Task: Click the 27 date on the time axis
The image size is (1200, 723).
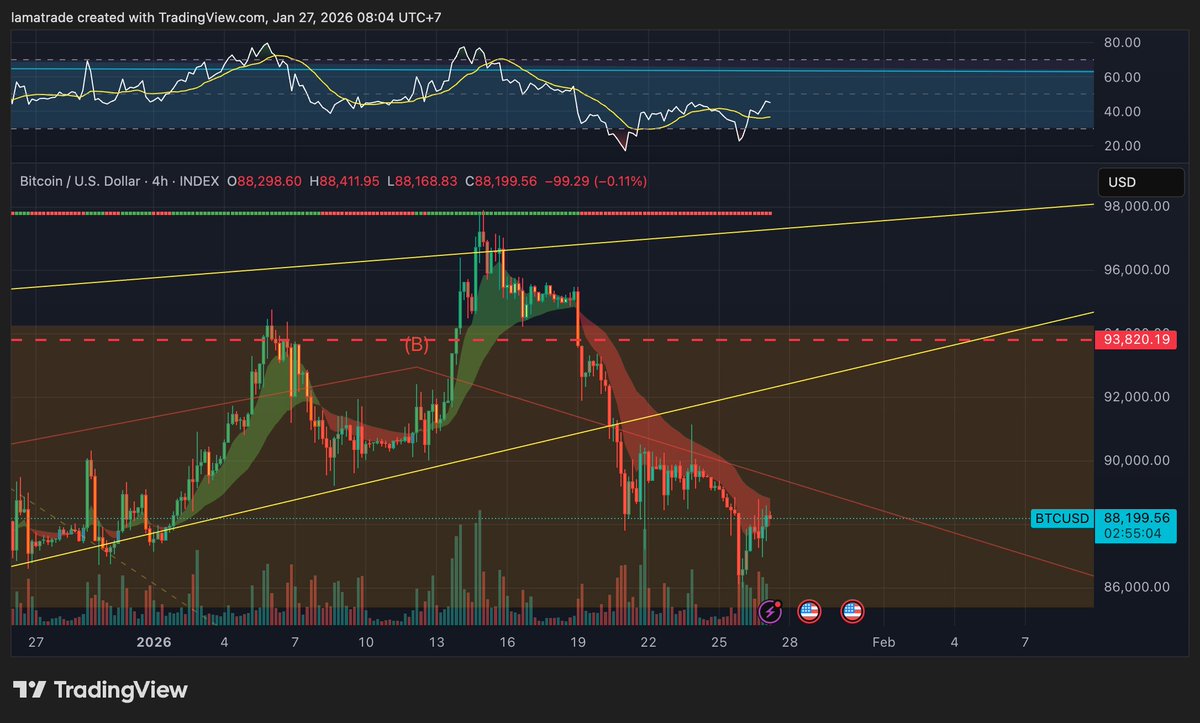Action: click(36, 642)
